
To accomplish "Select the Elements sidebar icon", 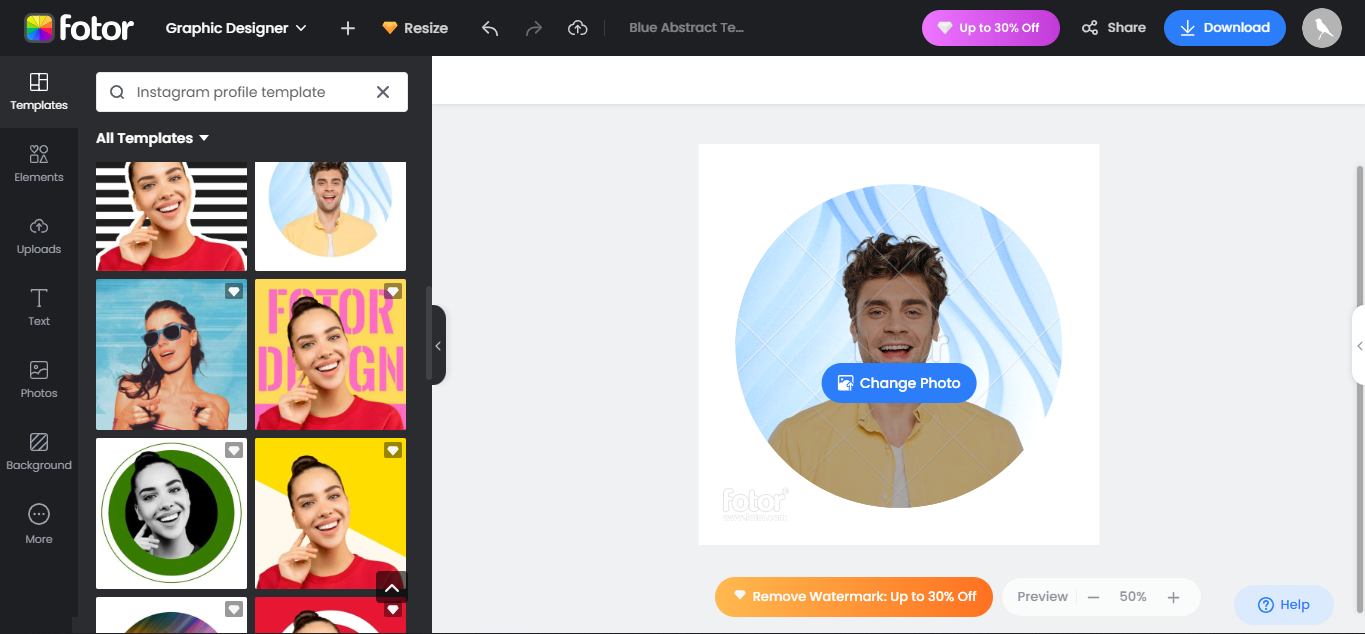I will 39,162.
